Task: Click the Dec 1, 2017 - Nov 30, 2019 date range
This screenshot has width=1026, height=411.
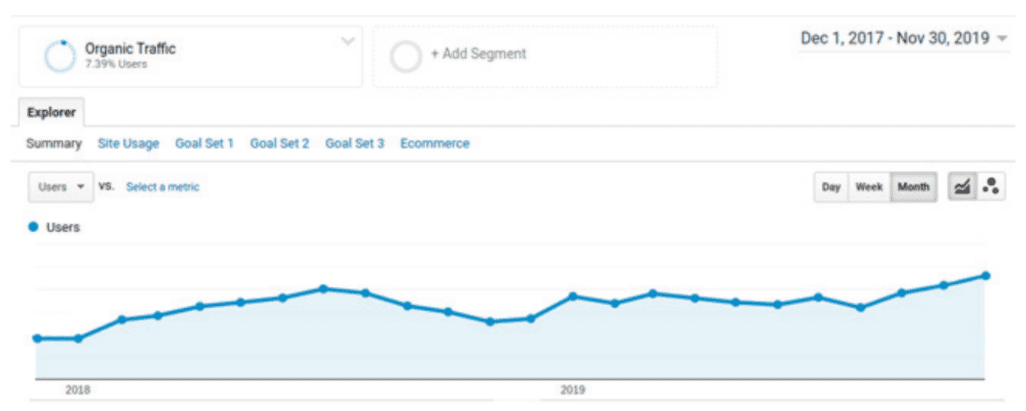Action: click(x=895, y=39)
